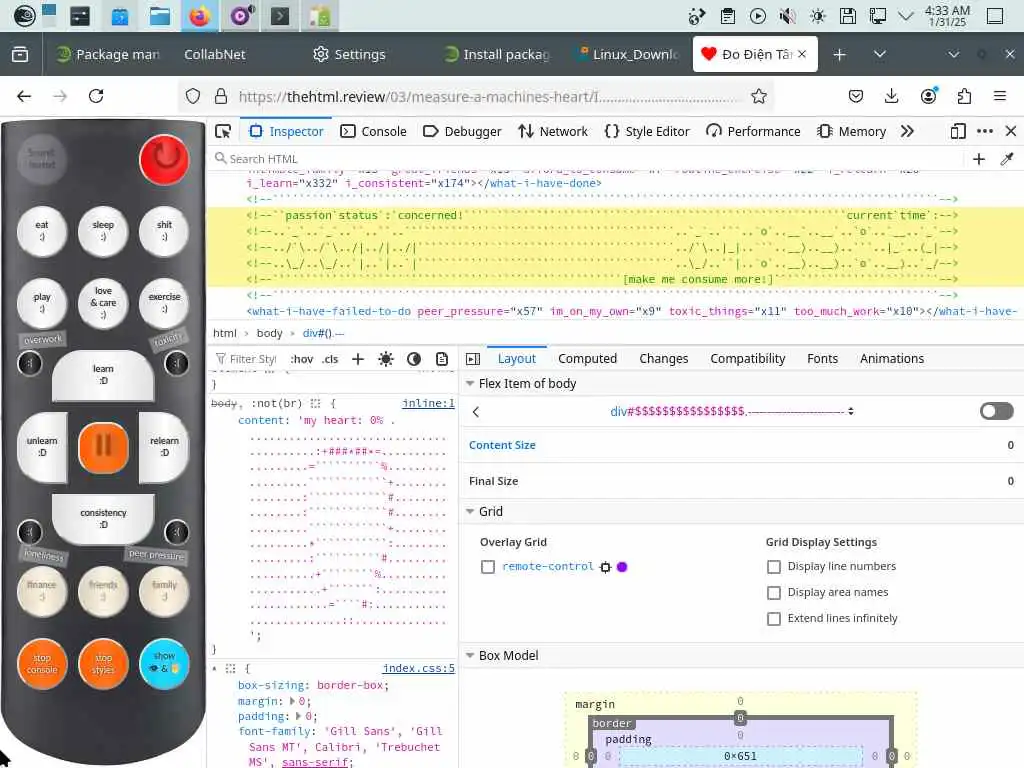Open the index.css:5 source link
1024x768 pixels.
[419, 668]
